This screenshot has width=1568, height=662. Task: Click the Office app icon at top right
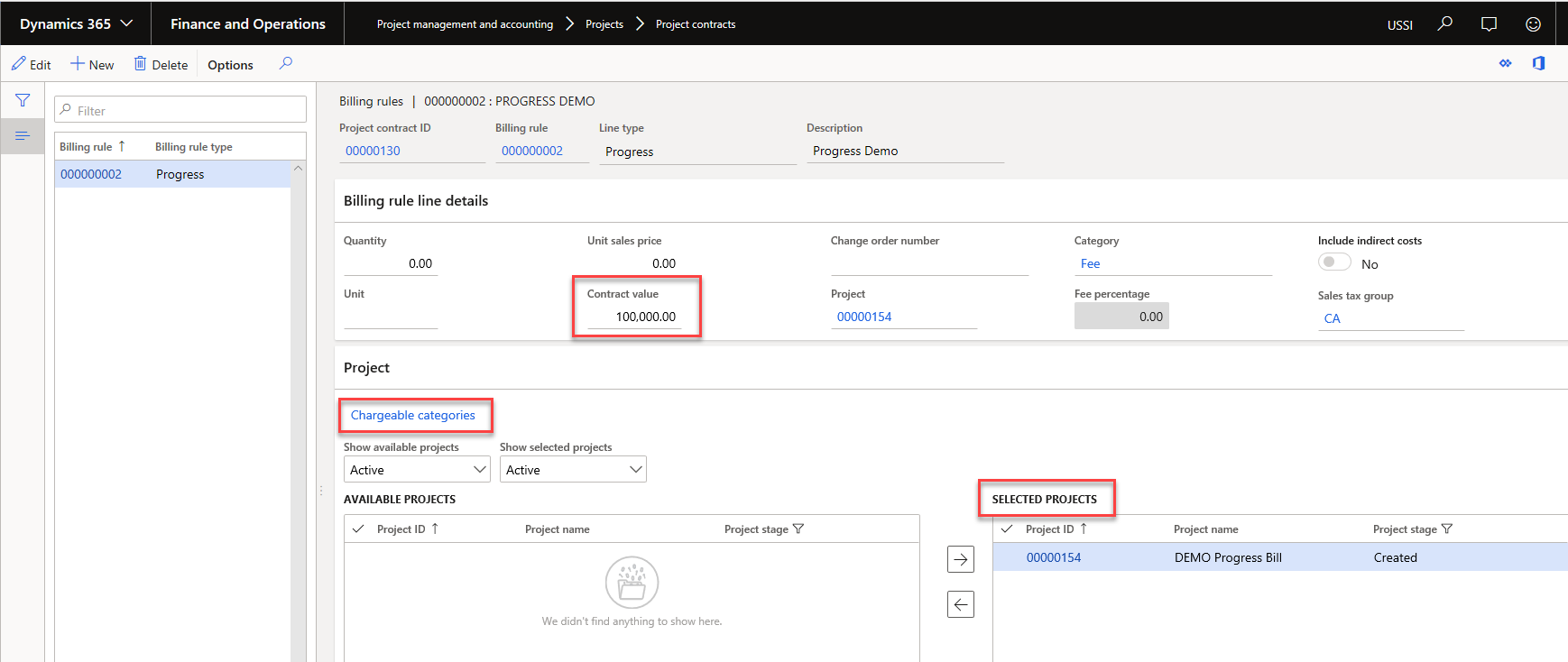pyautogui.click(x=1538, y=63)
